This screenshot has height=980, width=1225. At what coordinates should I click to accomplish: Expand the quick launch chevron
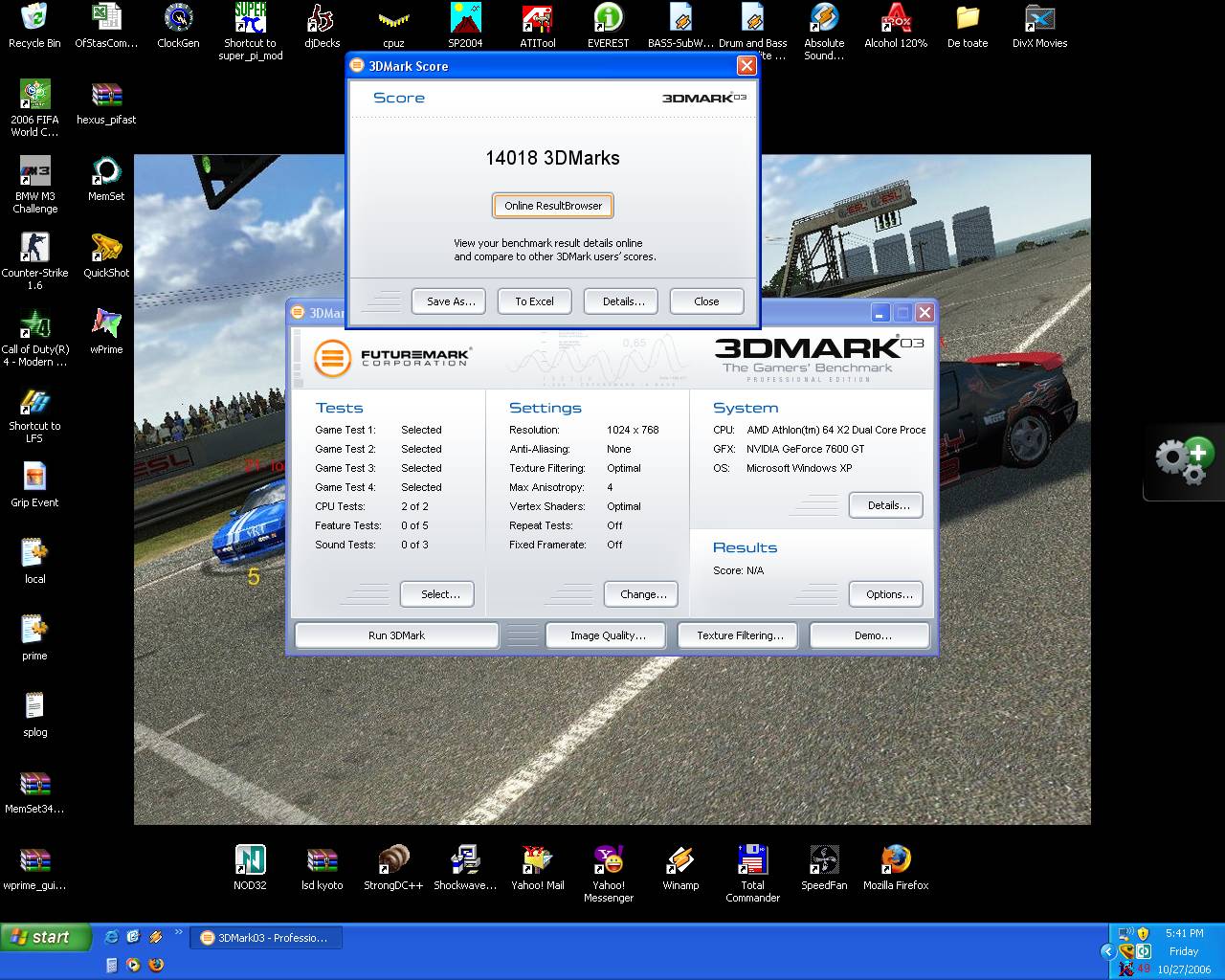(x=179, y=933)
